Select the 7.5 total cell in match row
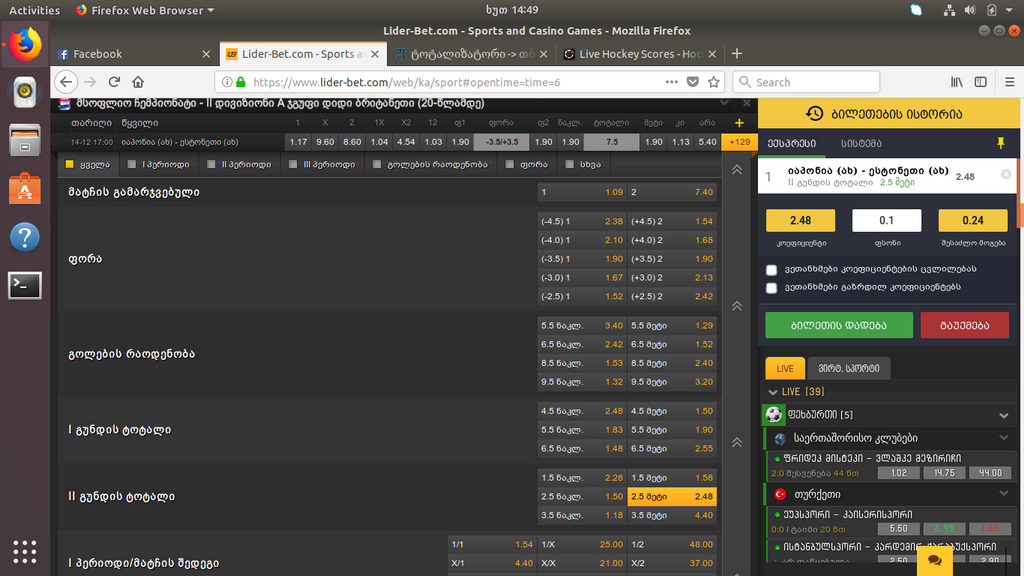 click(612, 142)
